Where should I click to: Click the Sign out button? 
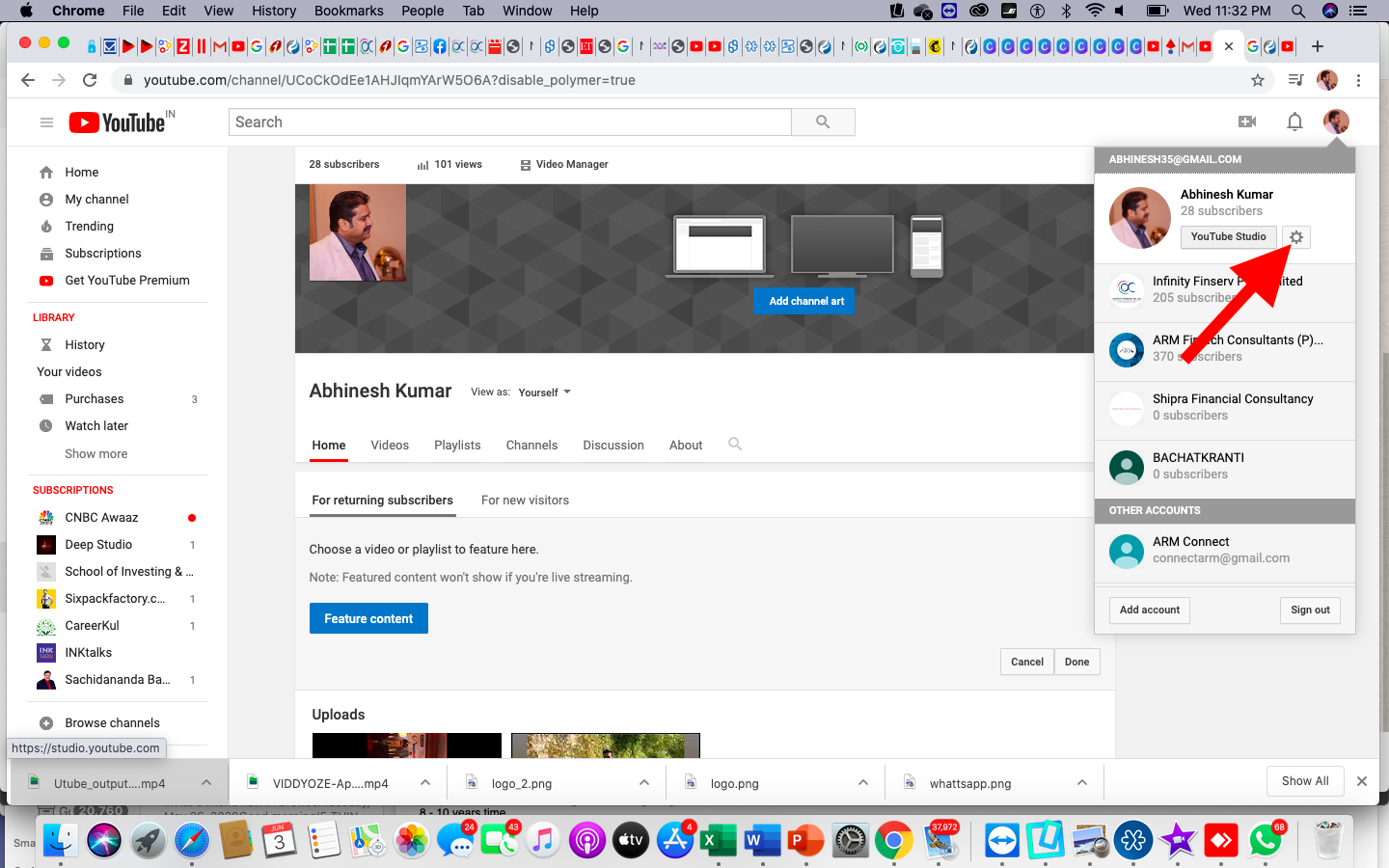pos(1310,610)
